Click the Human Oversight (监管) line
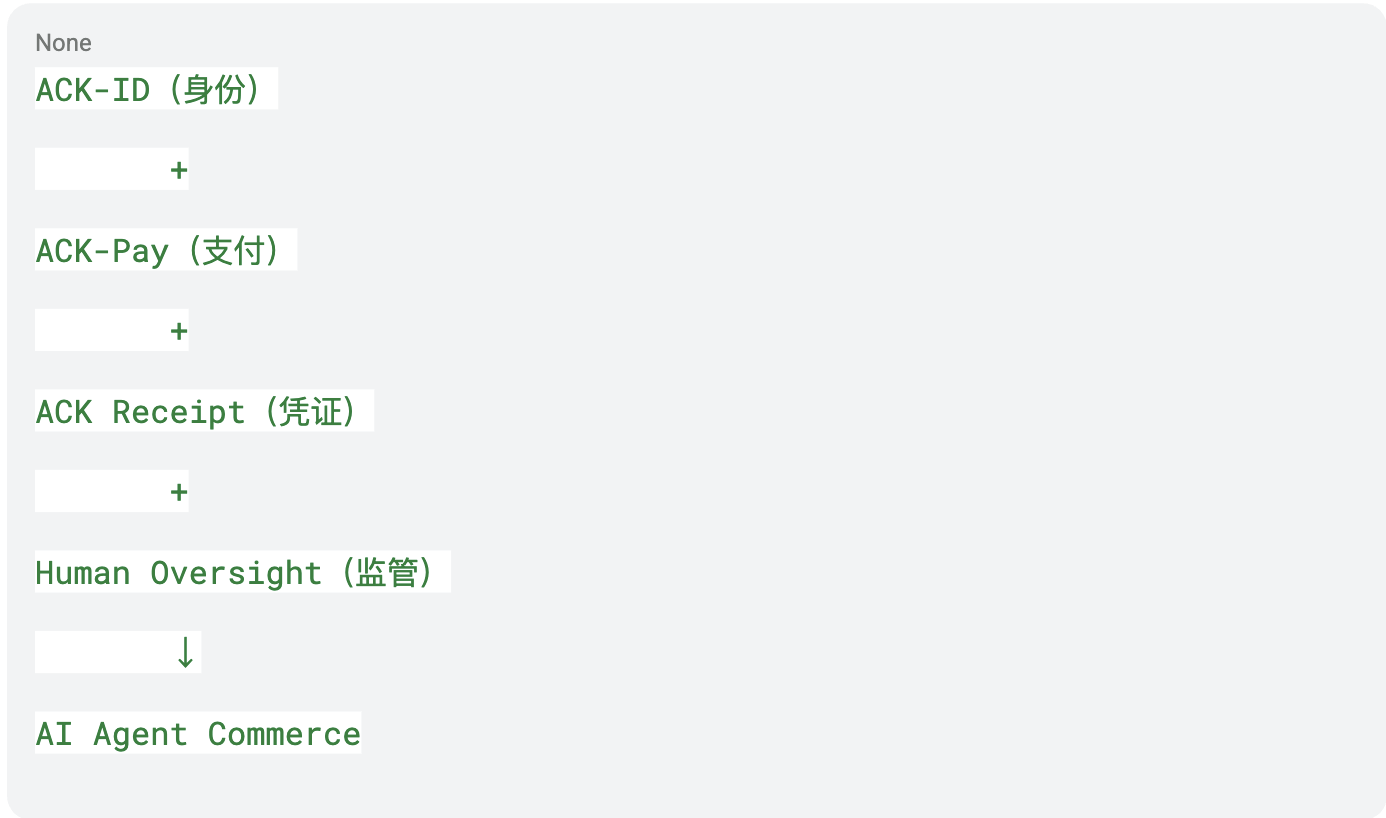Image resolution: width=1386 pixels, height=818 pixels. click(243, 572)
